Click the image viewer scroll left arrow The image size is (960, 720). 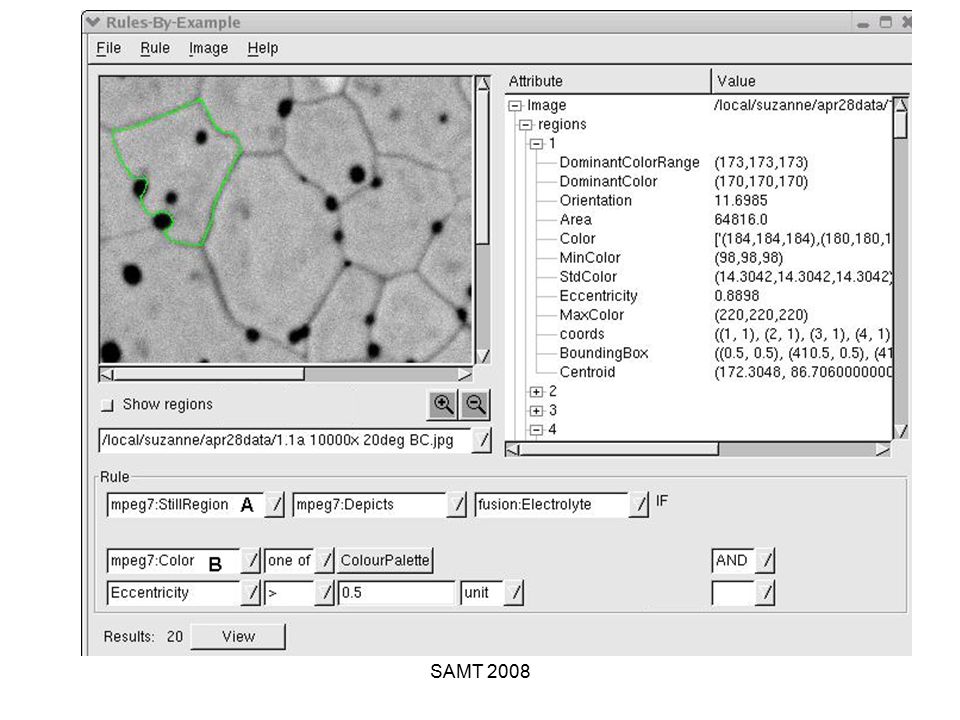(107, 374)
